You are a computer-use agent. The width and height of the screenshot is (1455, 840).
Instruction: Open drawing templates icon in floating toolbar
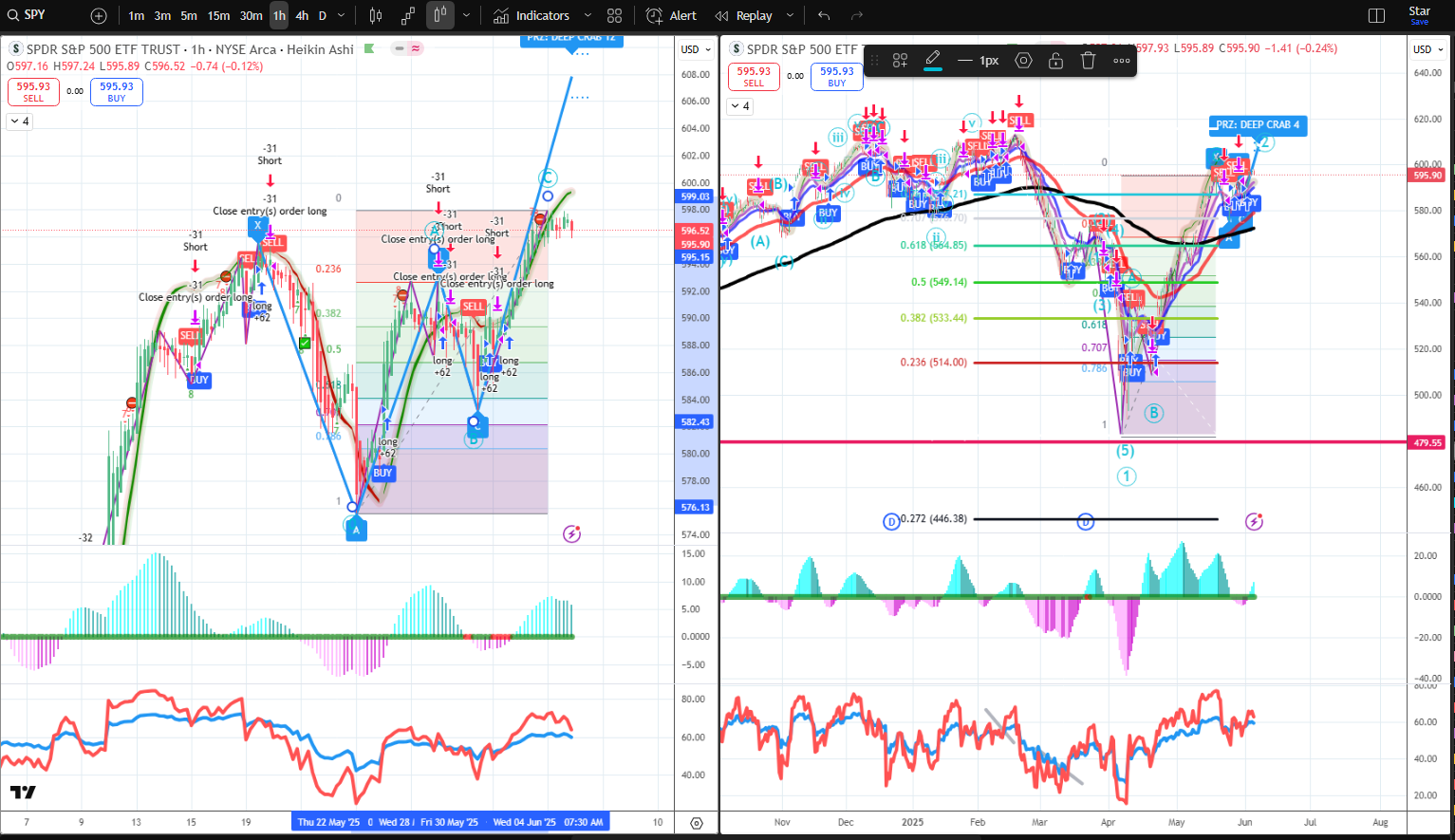coord(901,61)
